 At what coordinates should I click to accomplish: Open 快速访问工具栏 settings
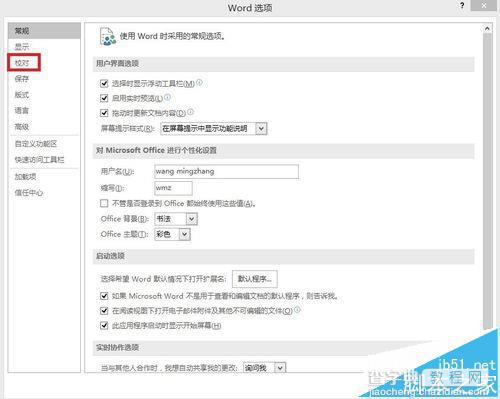(x=39, y=160)
